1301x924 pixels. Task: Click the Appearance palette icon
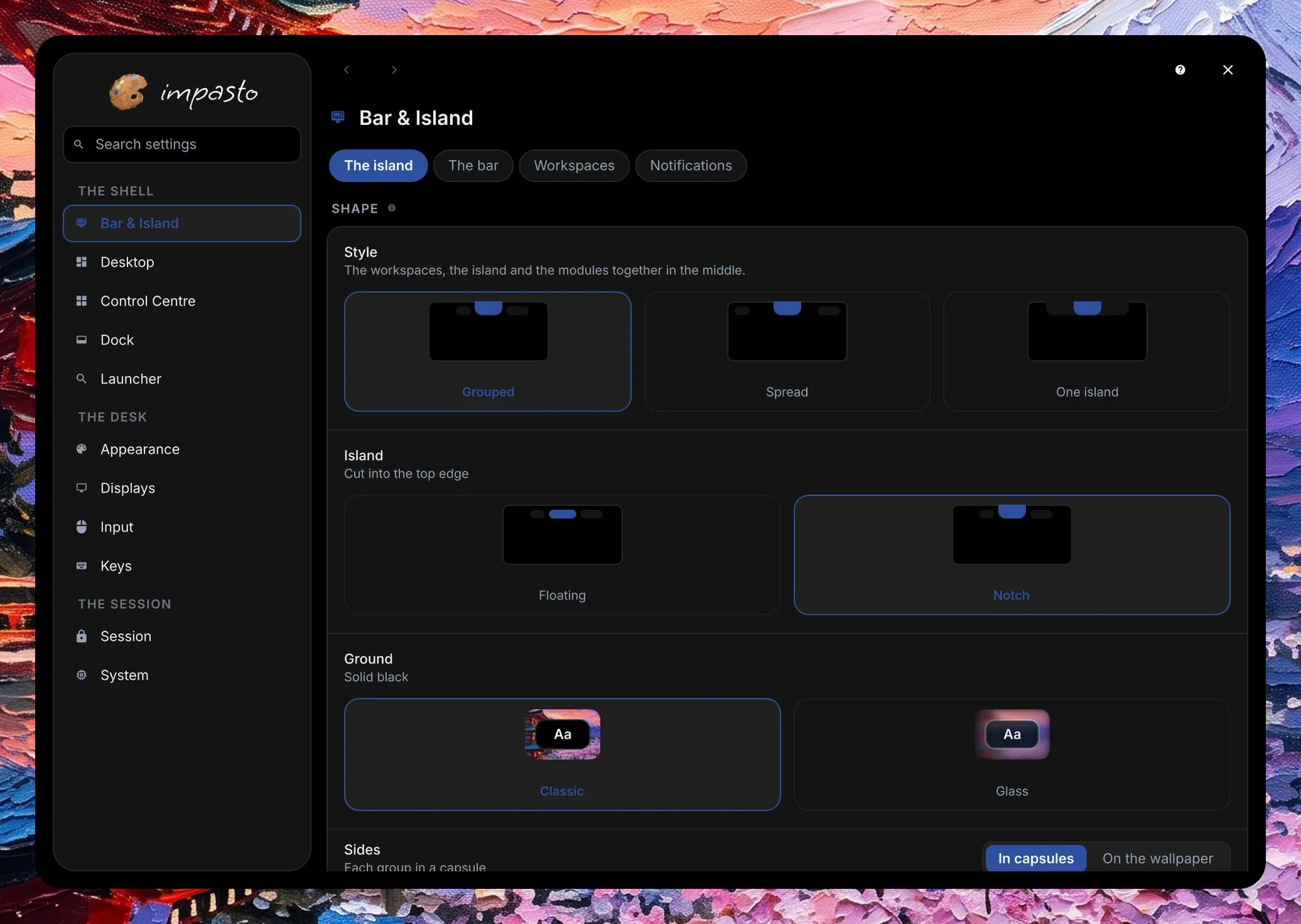tap(81, 449)
